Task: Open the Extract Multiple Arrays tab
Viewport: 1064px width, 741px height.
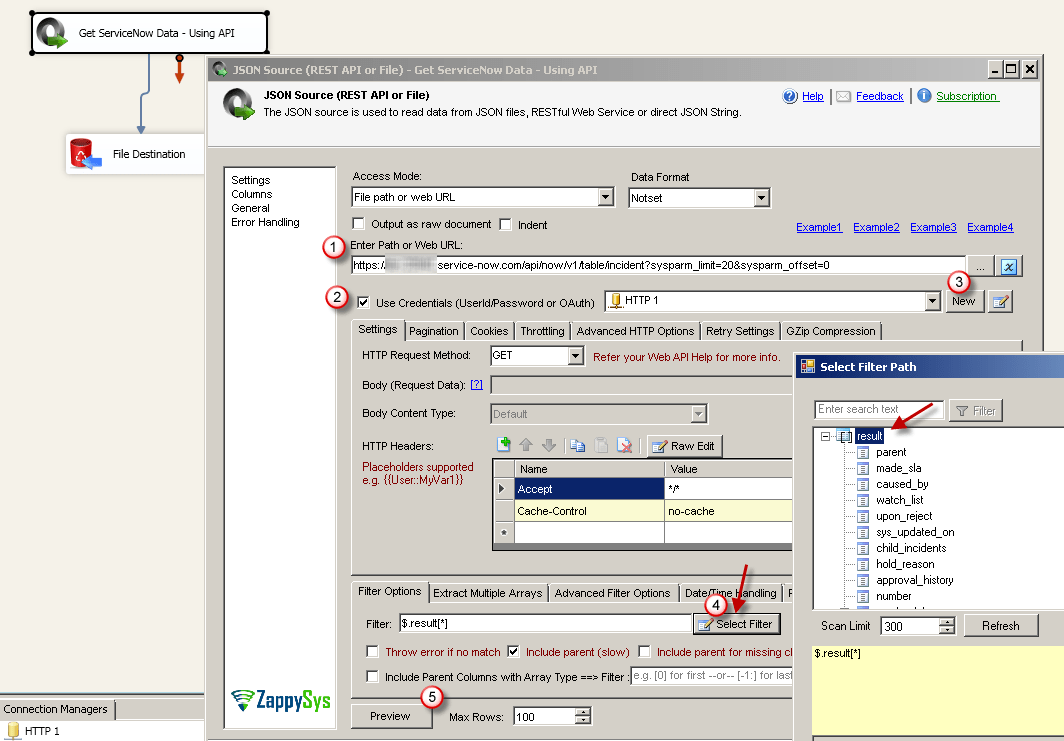Action: (x=487, y=592)
